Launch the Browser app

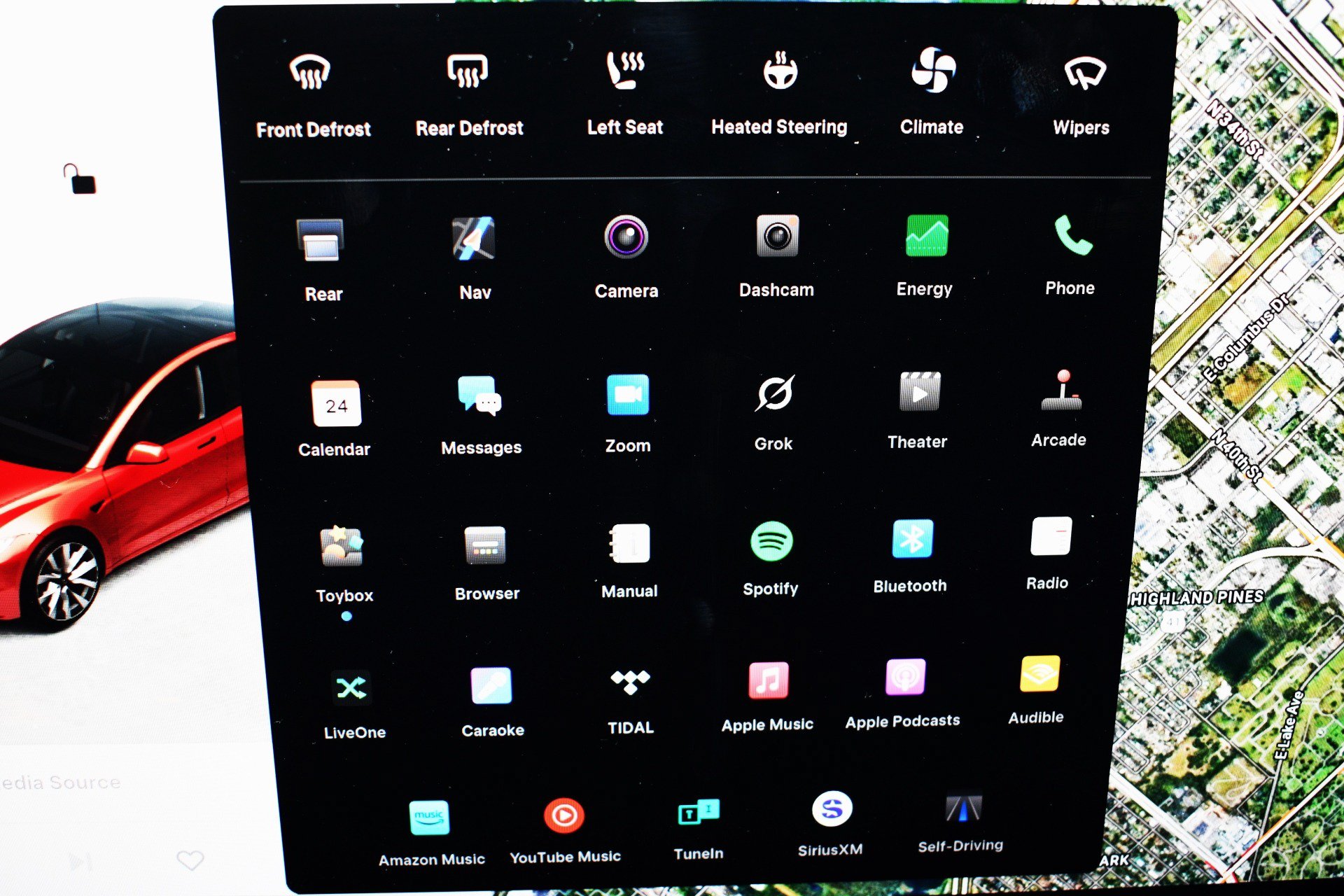[x=486, y=563]
